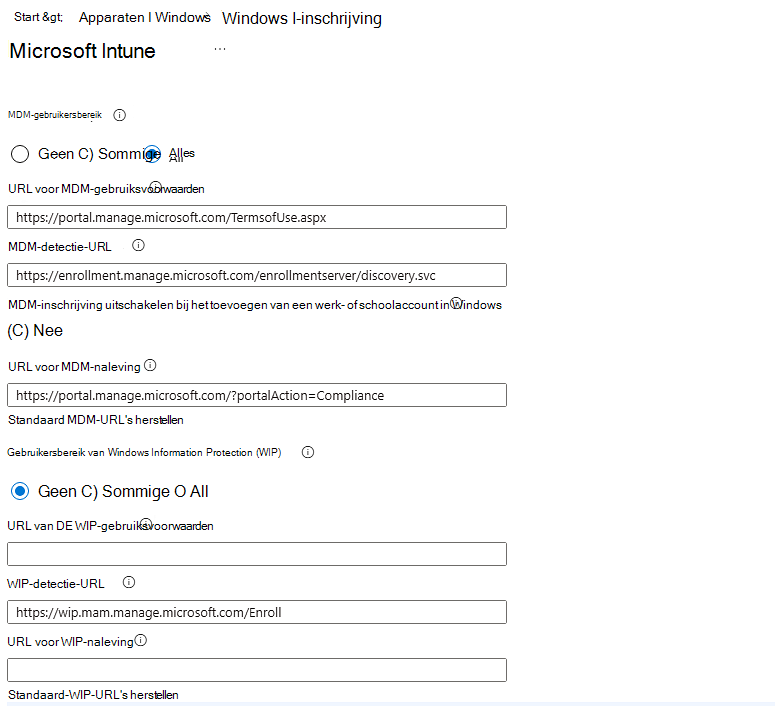Viewport: 775px width, 706px height.
Task: Open the Windows-inschrijving breadcrumb
Action: (x=302, y=18)
